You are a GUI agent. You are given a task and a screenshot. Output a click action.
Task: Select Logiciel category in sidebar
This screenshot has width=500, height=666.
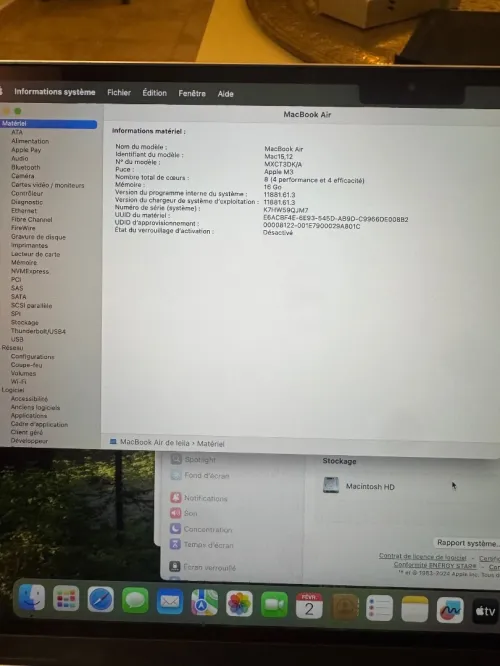pos(13,390)
